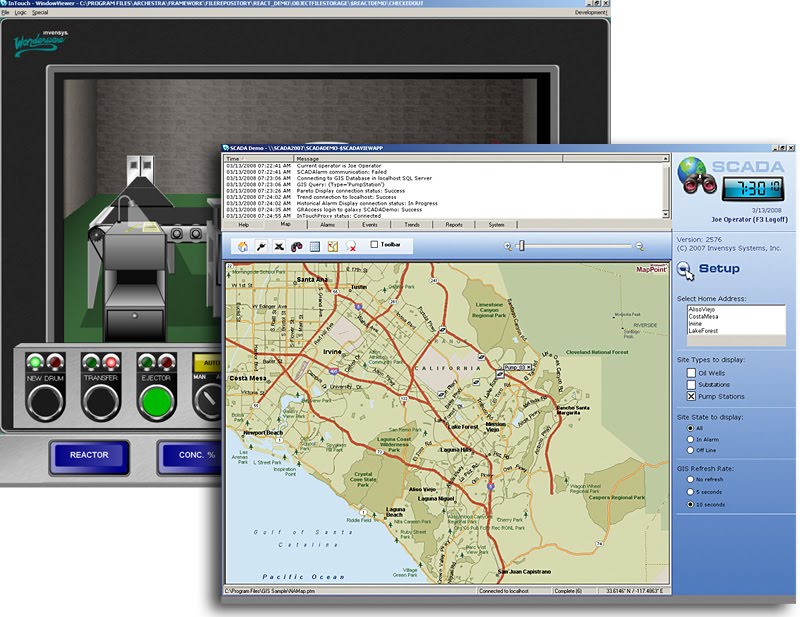The width and height of the screenshot is (800, 617).
Task: Check the Substations site type
Action: 691,384
